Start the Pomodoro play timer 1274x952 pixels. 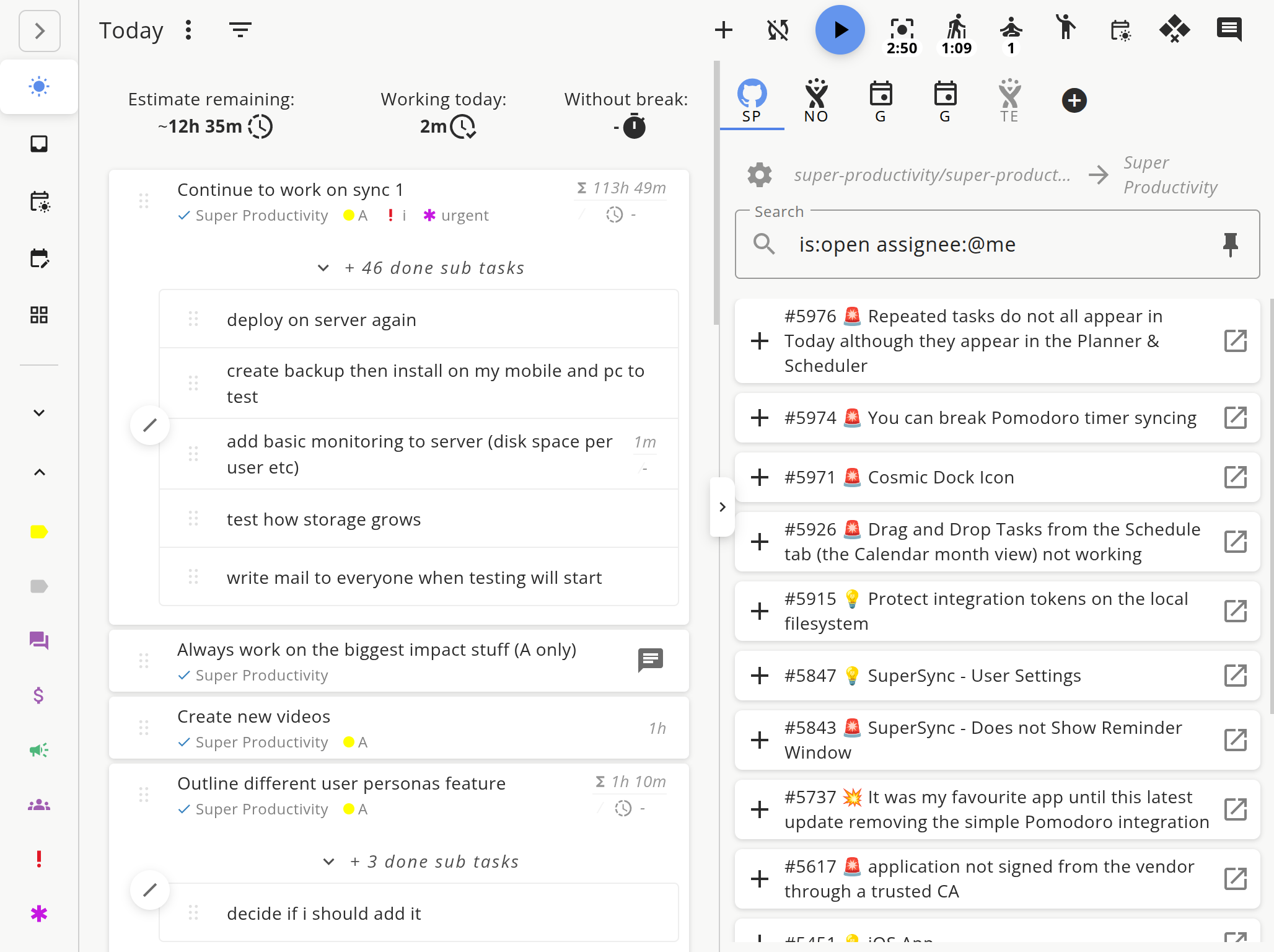click(840, 29)
